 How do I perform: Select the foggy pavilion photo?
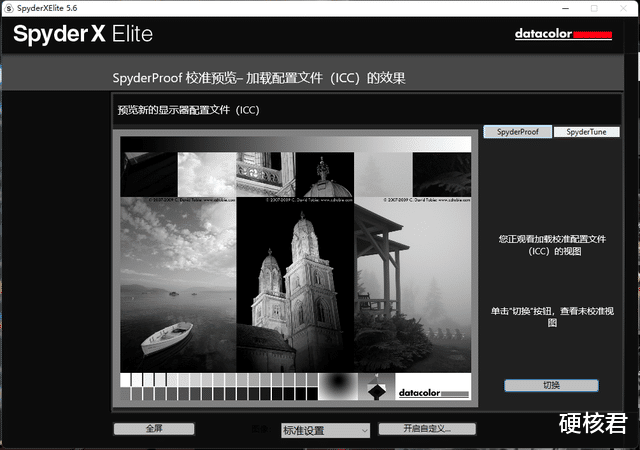click(x=413, y=285)
